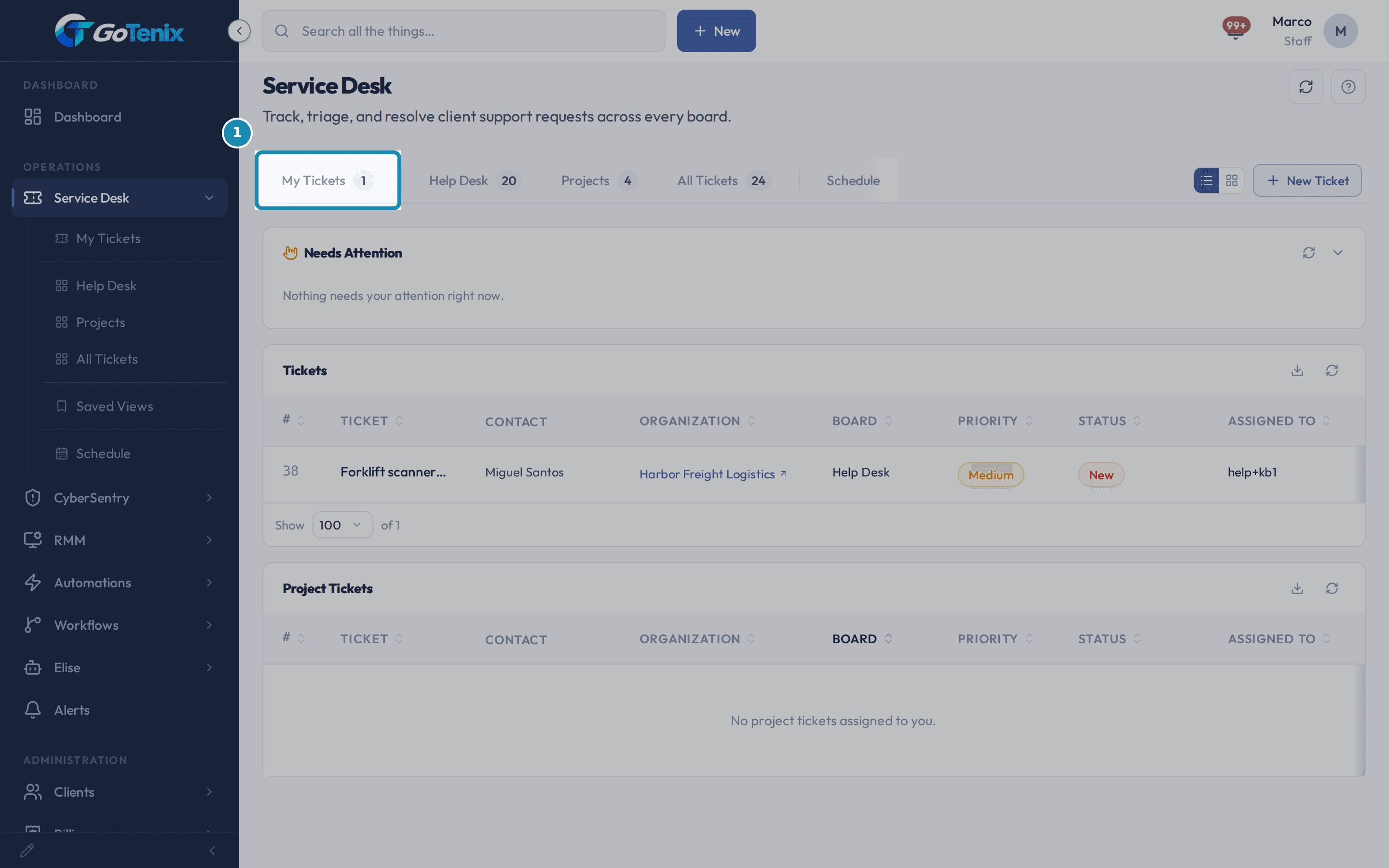The width and height of the screenshot is (1389, 868).
Task: Collapse panel with bottom sidebar chevron
Action: (x=212, y=850)
